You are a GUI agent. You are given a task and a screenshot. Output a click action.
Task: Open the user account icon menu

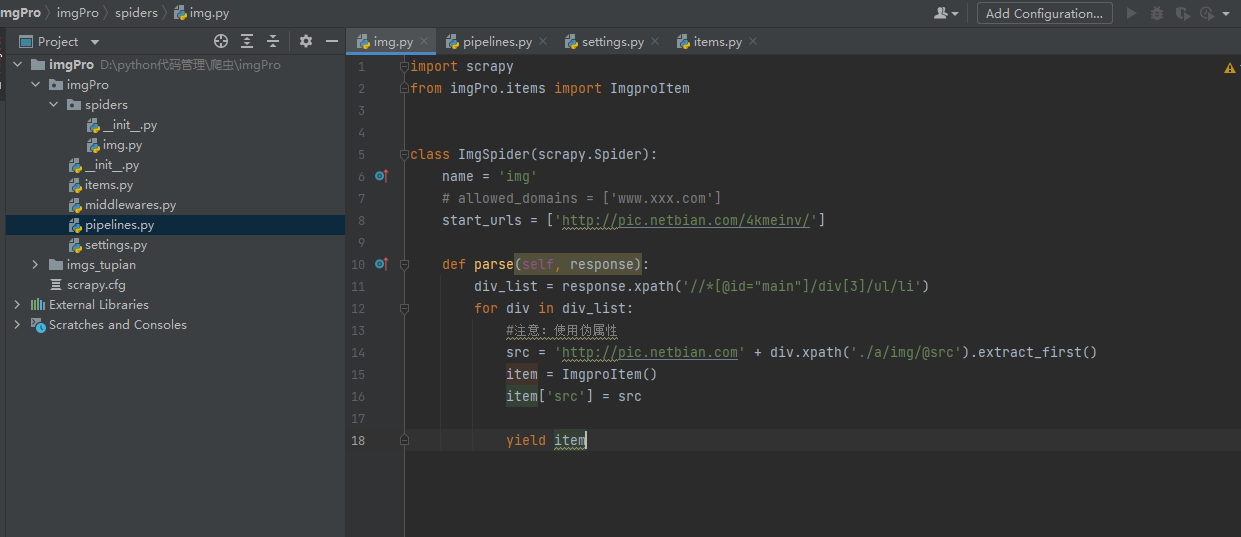tap(946, 13)
